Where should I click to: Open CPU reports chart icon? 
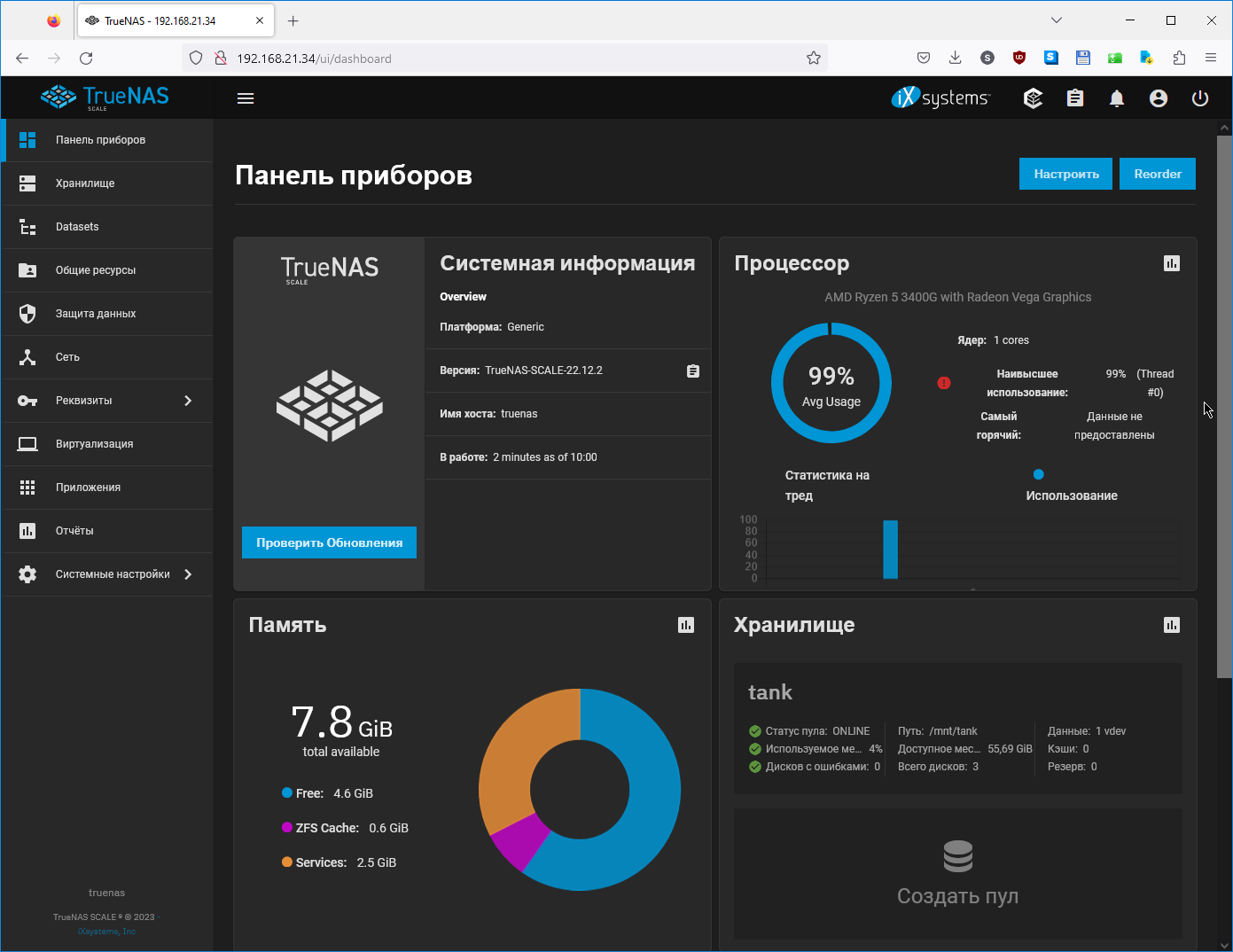[1172, 263]
